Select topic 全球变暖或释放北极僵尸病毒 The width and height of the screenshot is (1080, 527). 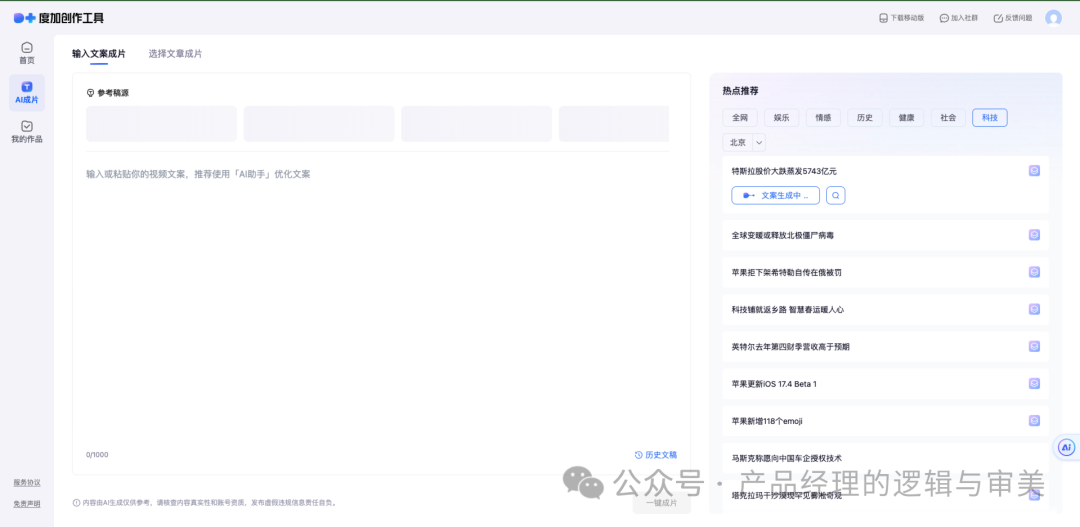pos(783,236)
